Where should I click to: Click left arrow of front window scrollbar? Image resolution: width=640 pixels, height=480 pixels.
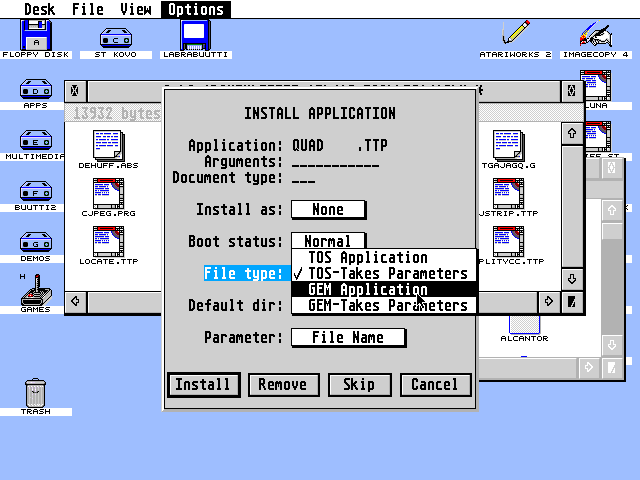pos(75,302)
